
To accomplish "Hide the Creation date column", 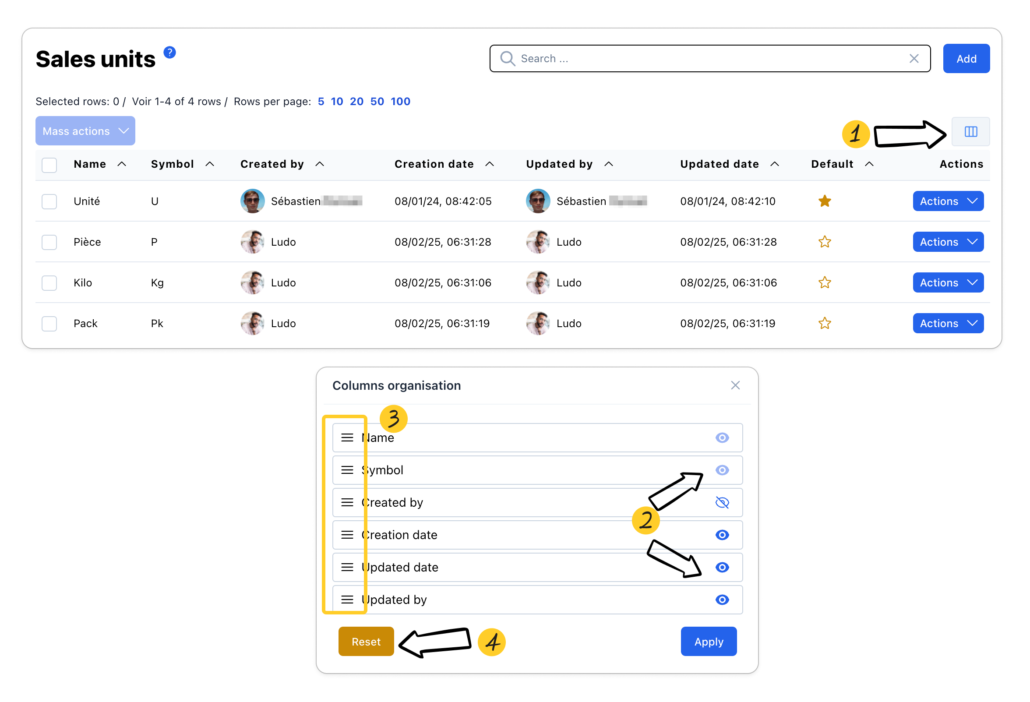I will (722, 535).
